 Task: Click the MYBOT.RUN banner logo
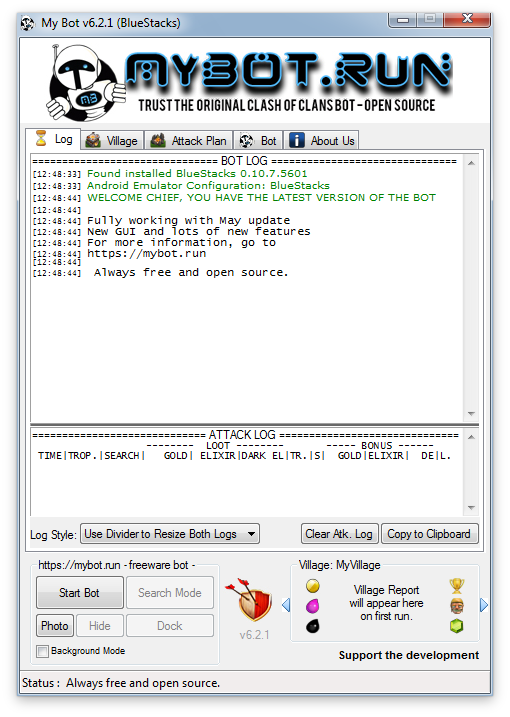click(x=289, y=71)
